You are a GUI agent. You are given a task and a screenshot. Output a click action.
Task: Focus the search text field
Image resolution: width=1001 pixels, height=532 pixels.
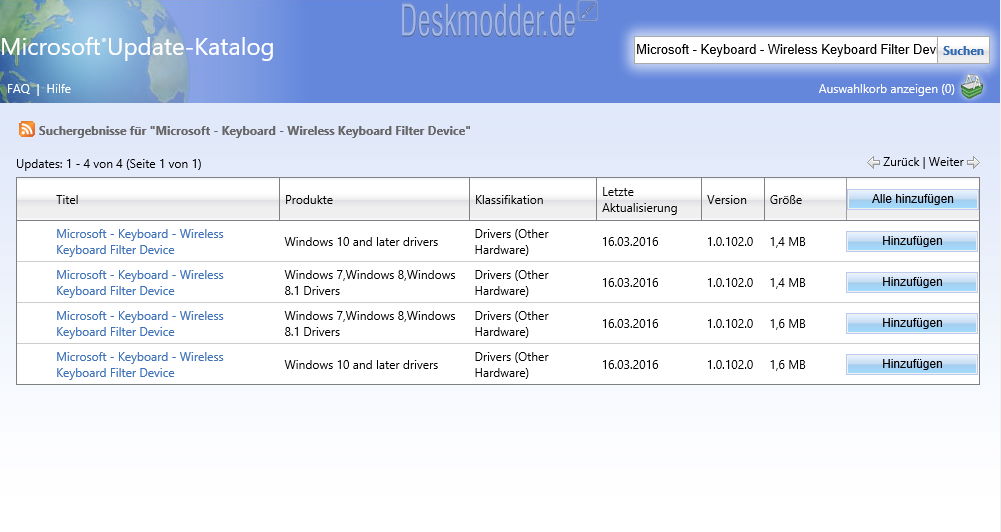(x=785, y=50)
